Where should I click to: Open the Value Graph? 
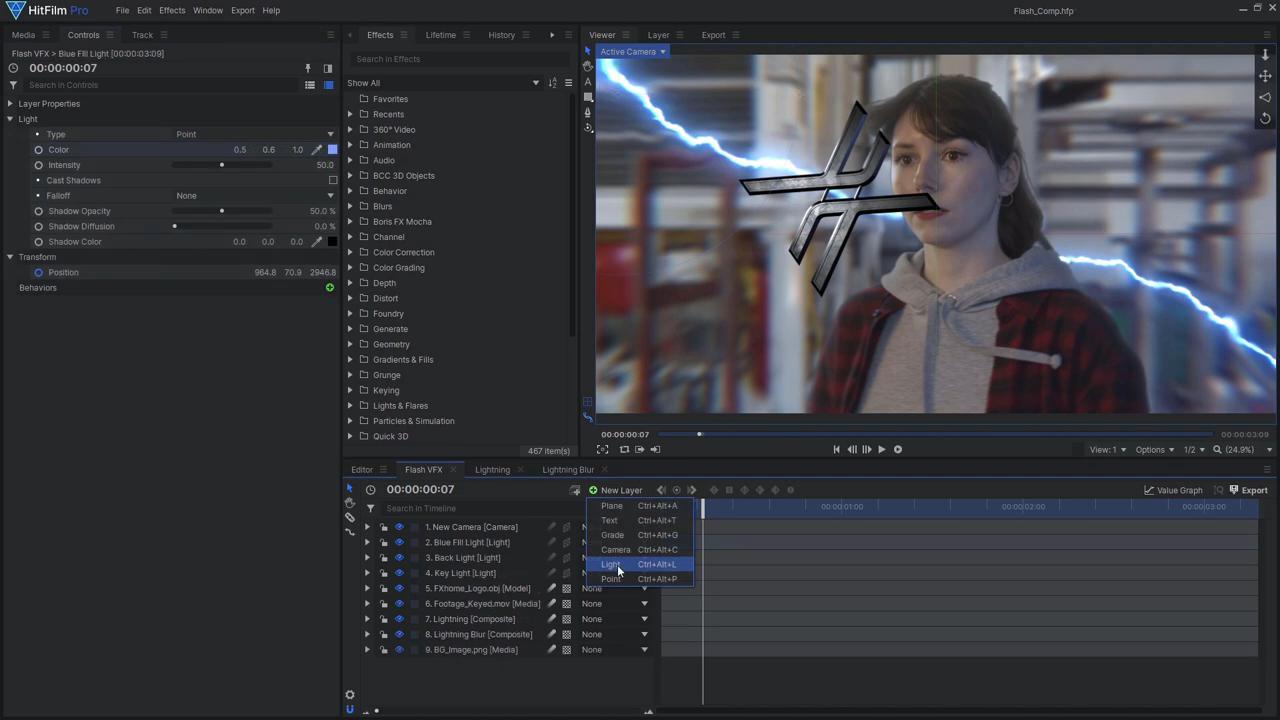coord(1173,490)
